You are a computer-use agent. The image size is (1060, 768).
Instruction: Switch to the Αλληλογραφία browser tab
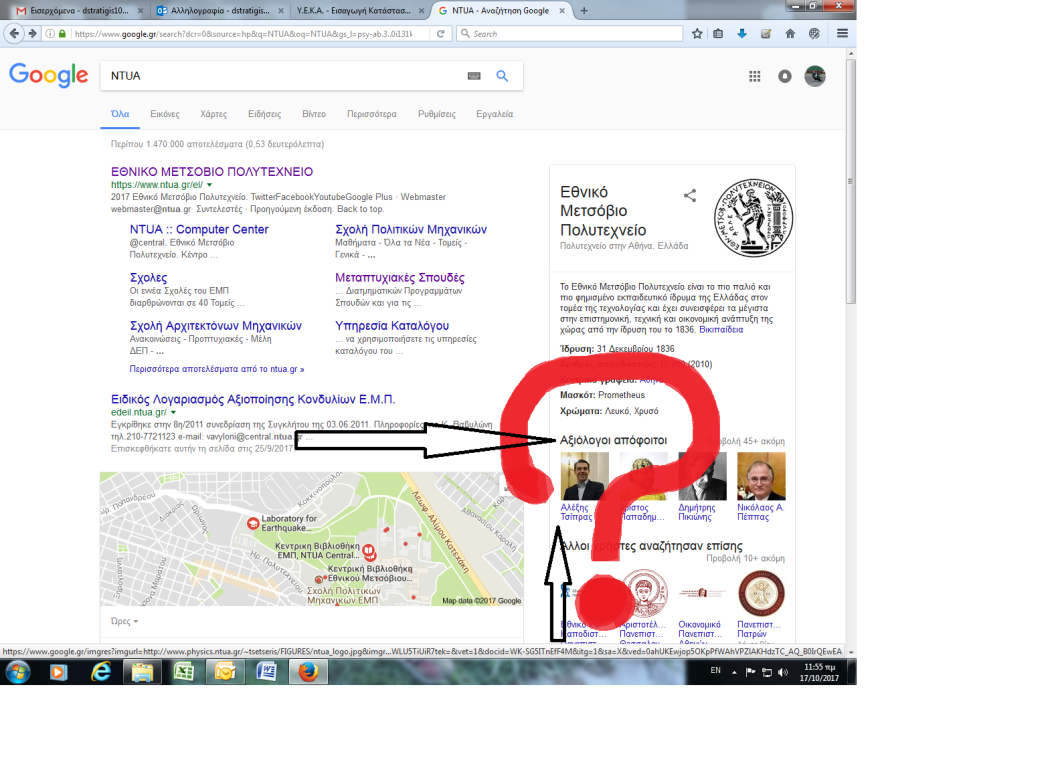219,10
